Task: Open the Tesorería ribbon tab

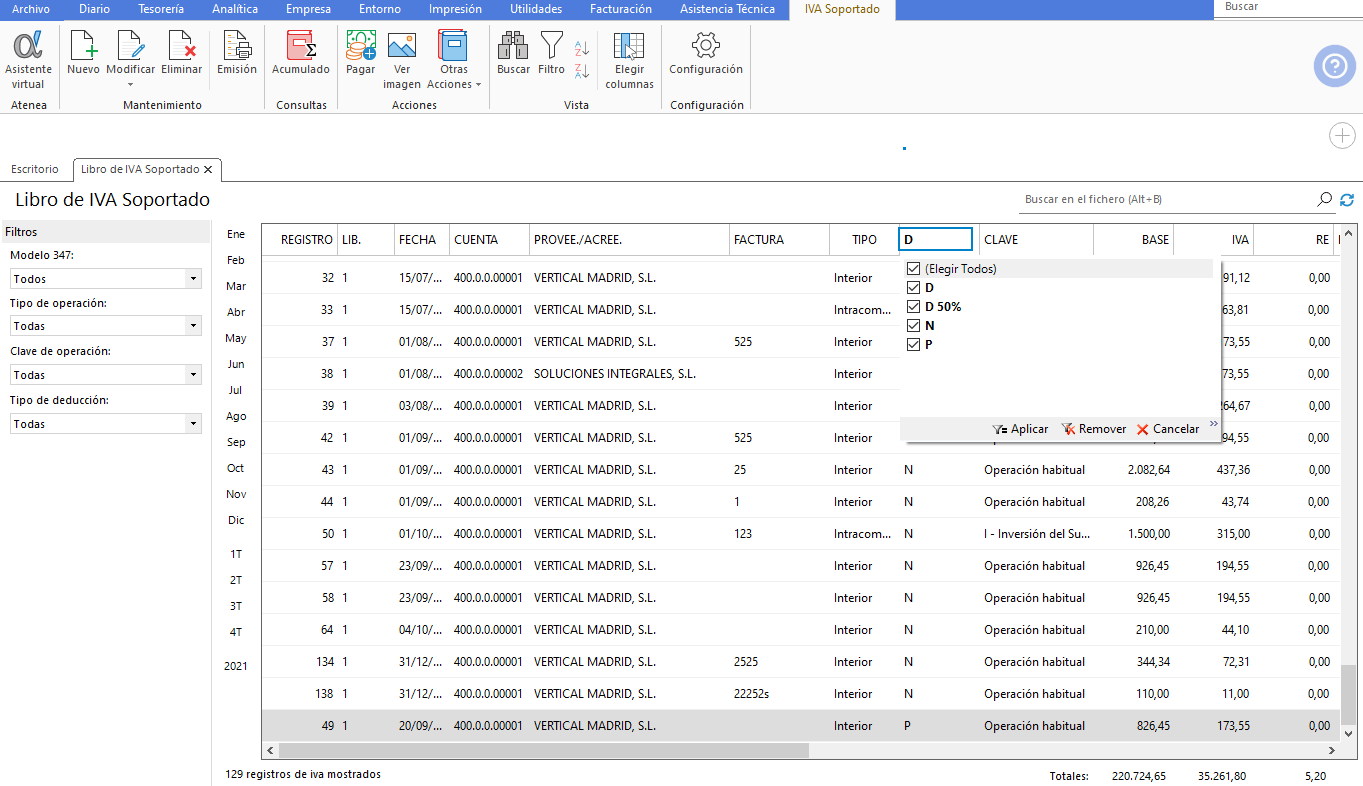Action: (x=160, y=9)
